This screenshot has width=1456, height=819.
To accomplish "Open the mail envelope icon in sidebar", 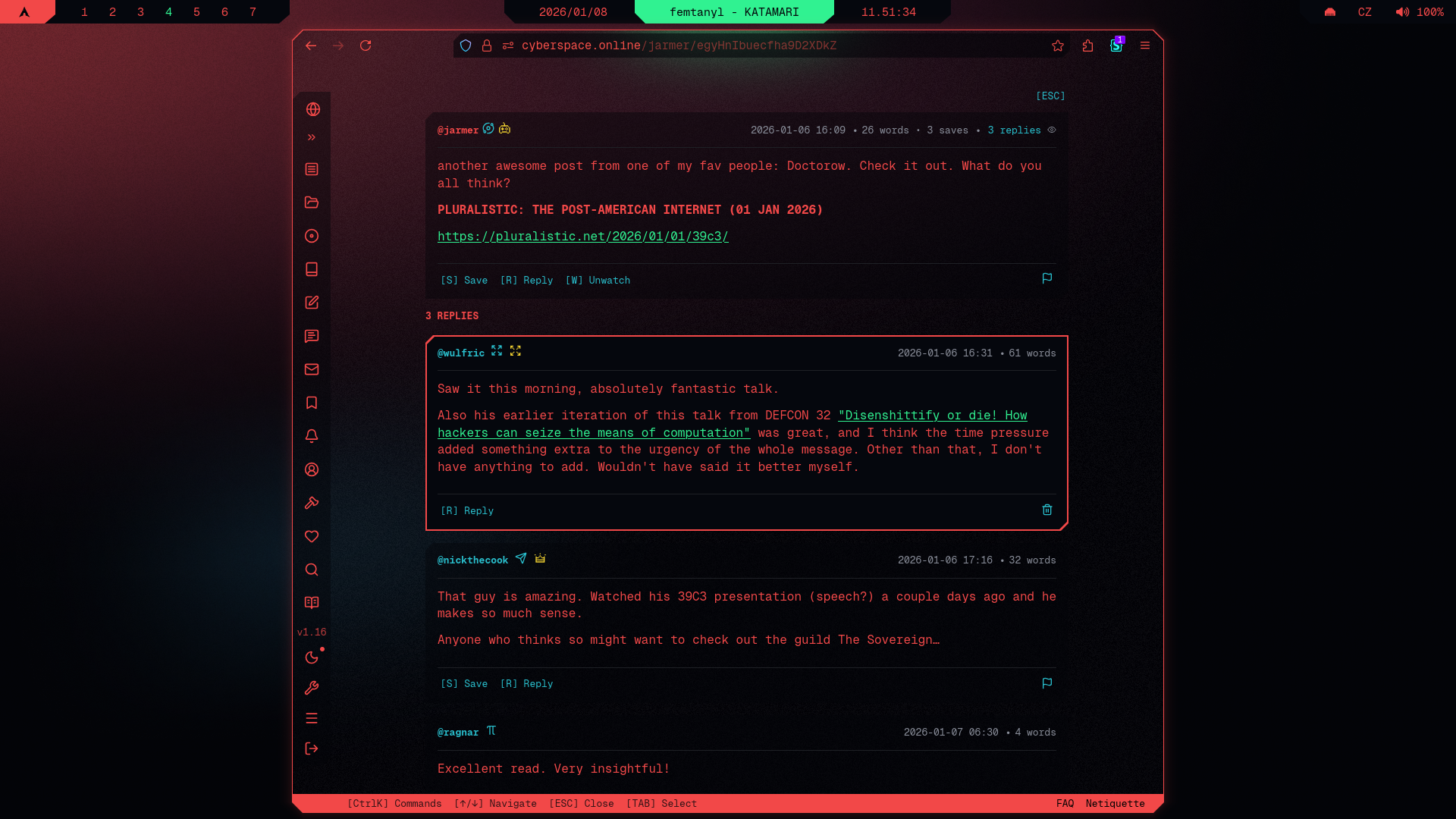I will [312, 369].
